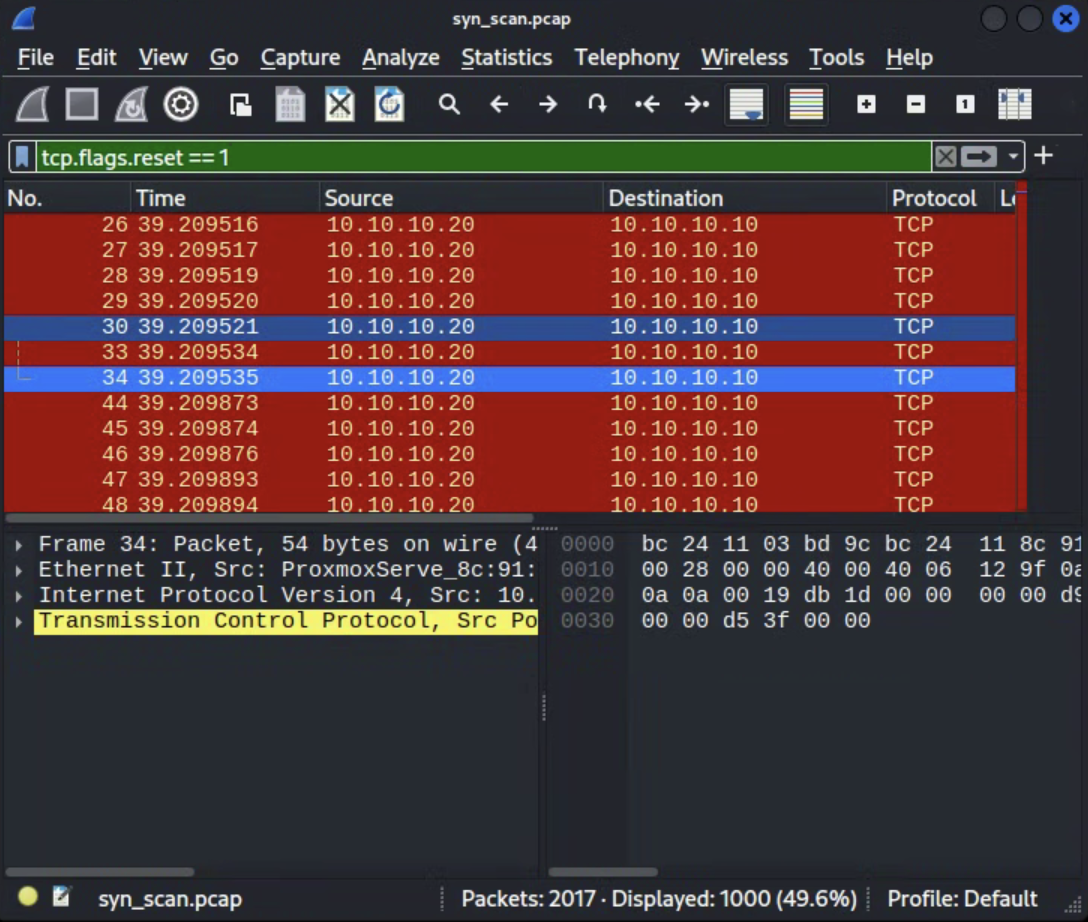Image resolution: width=1088 pixels, height=922 pixels.
Task: Close the current capture file icon
Action: [x=340, y=105]
